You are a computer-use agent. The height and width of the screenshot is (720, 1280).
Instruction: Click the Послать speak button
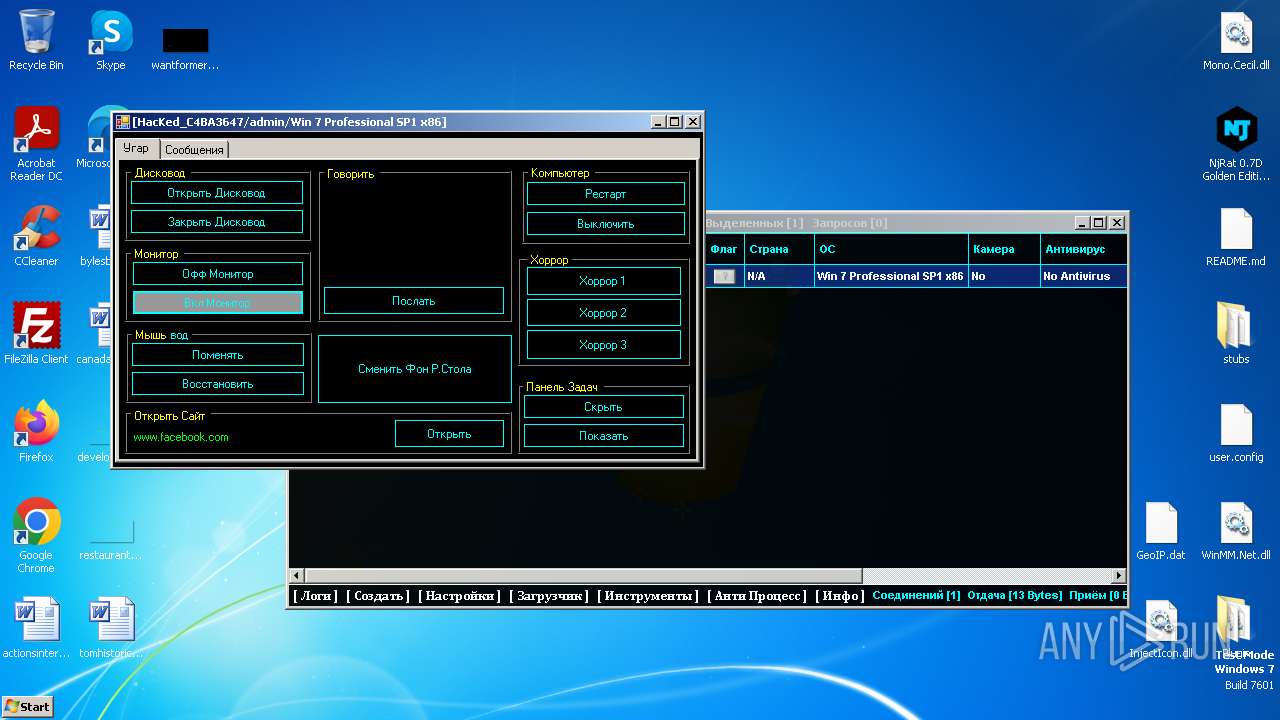pyautogui.click(x=414, y=301)
